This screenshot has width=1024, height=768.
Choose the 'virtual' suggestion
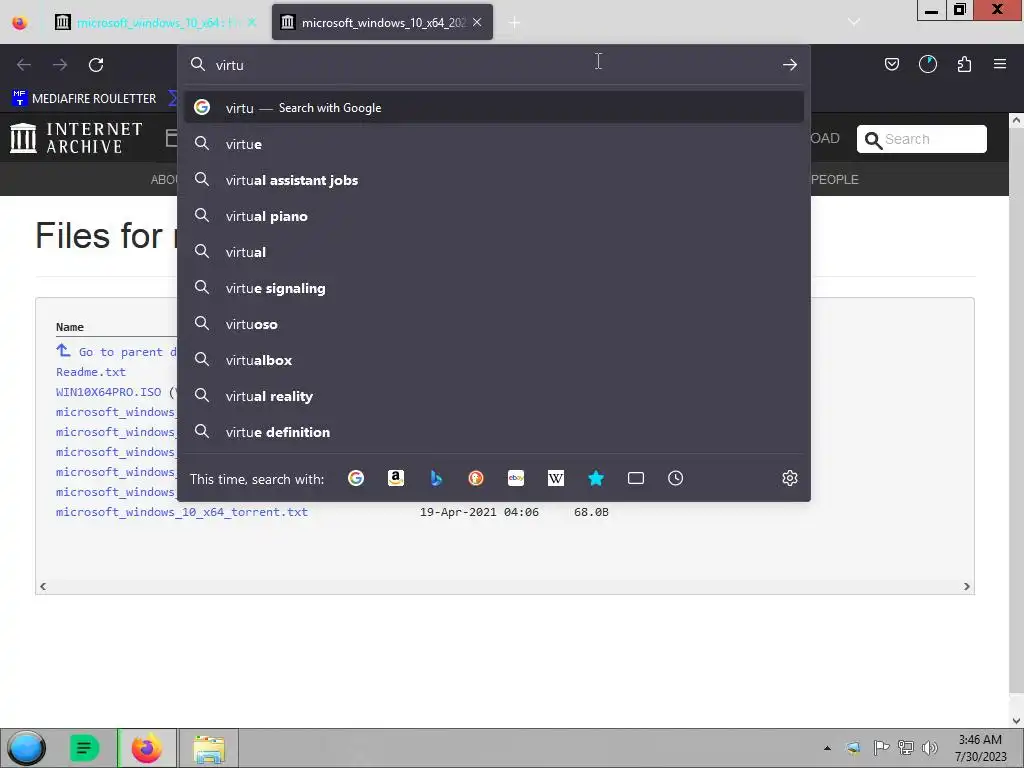pyautogui.click(x=494, y=252)
